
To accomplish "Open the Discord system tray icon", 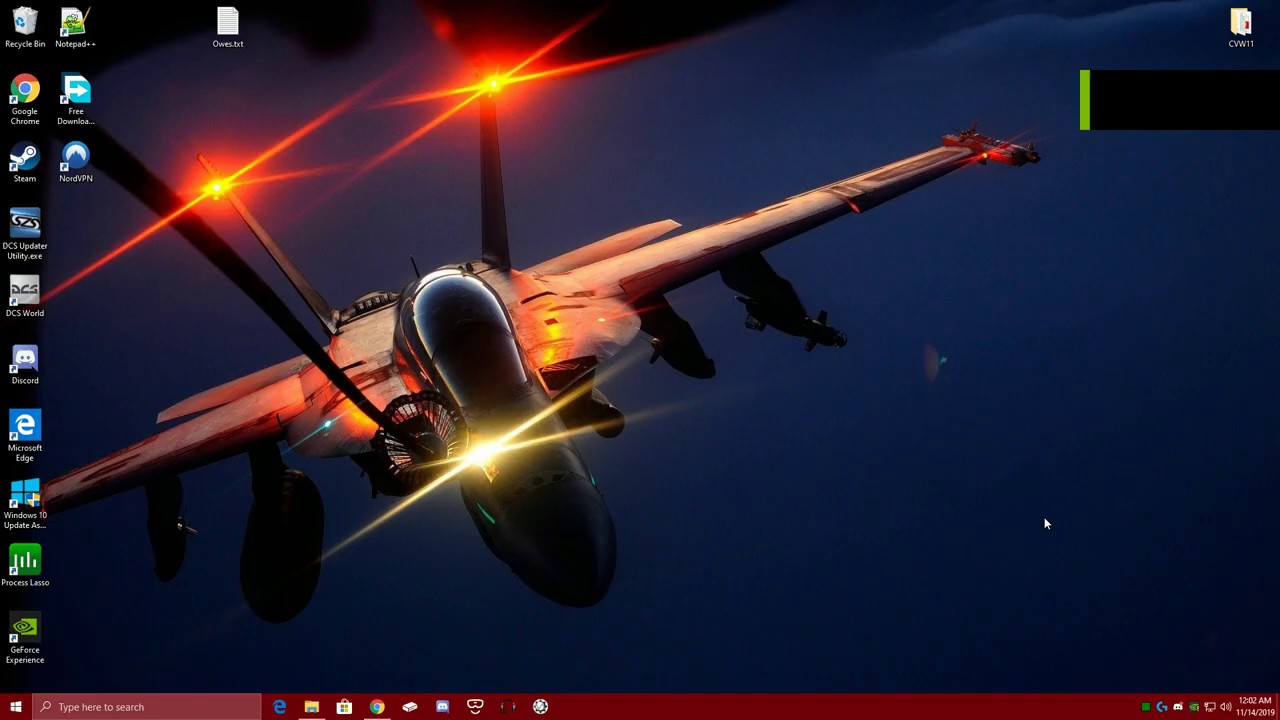I will 1178,707.
